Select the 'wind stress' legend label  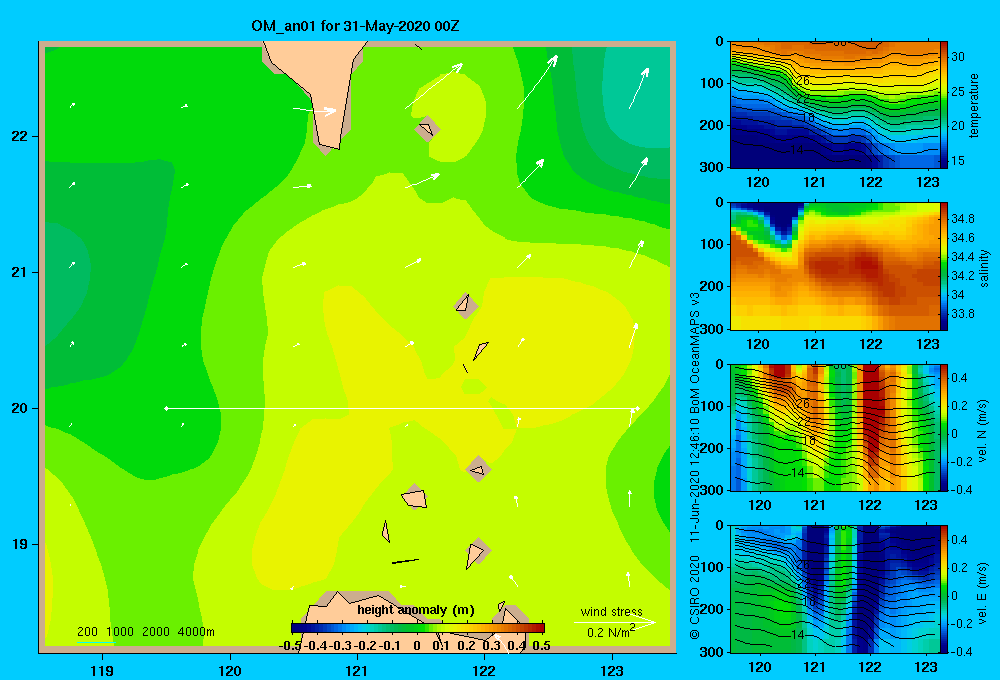[611, 611]
